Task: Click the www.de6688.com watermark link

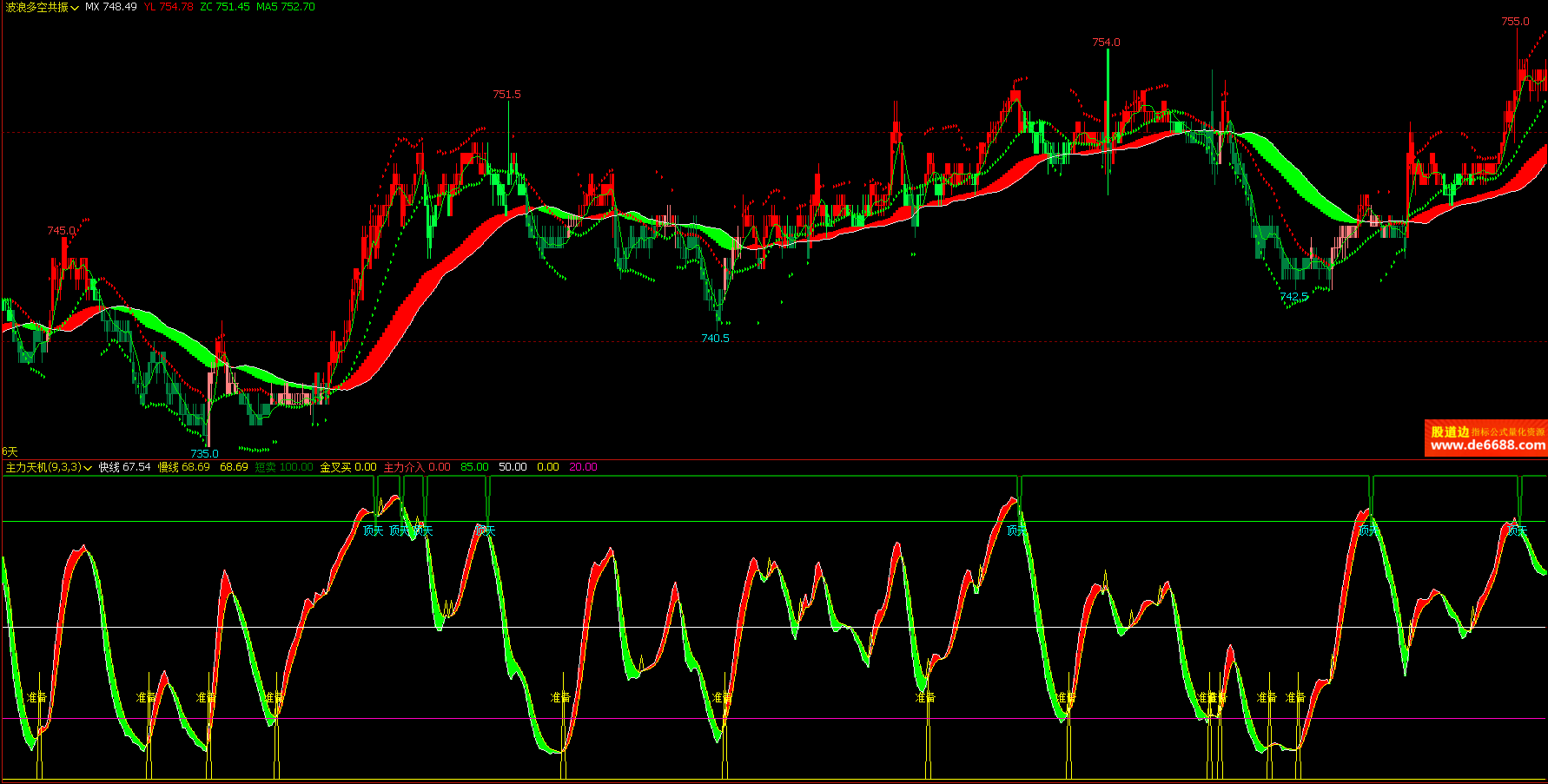Action: pos(1487,445)
